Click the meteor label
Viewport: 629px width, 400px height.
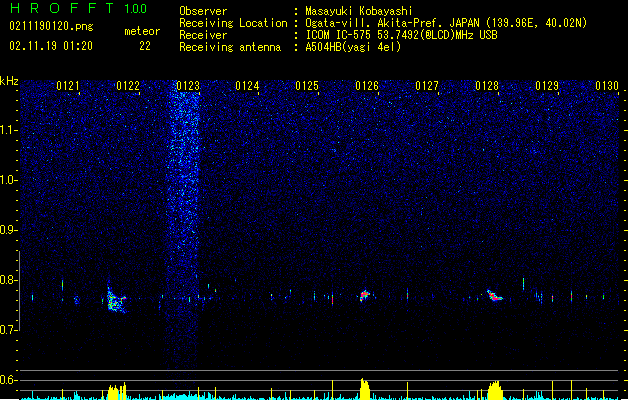click(142, 31)
